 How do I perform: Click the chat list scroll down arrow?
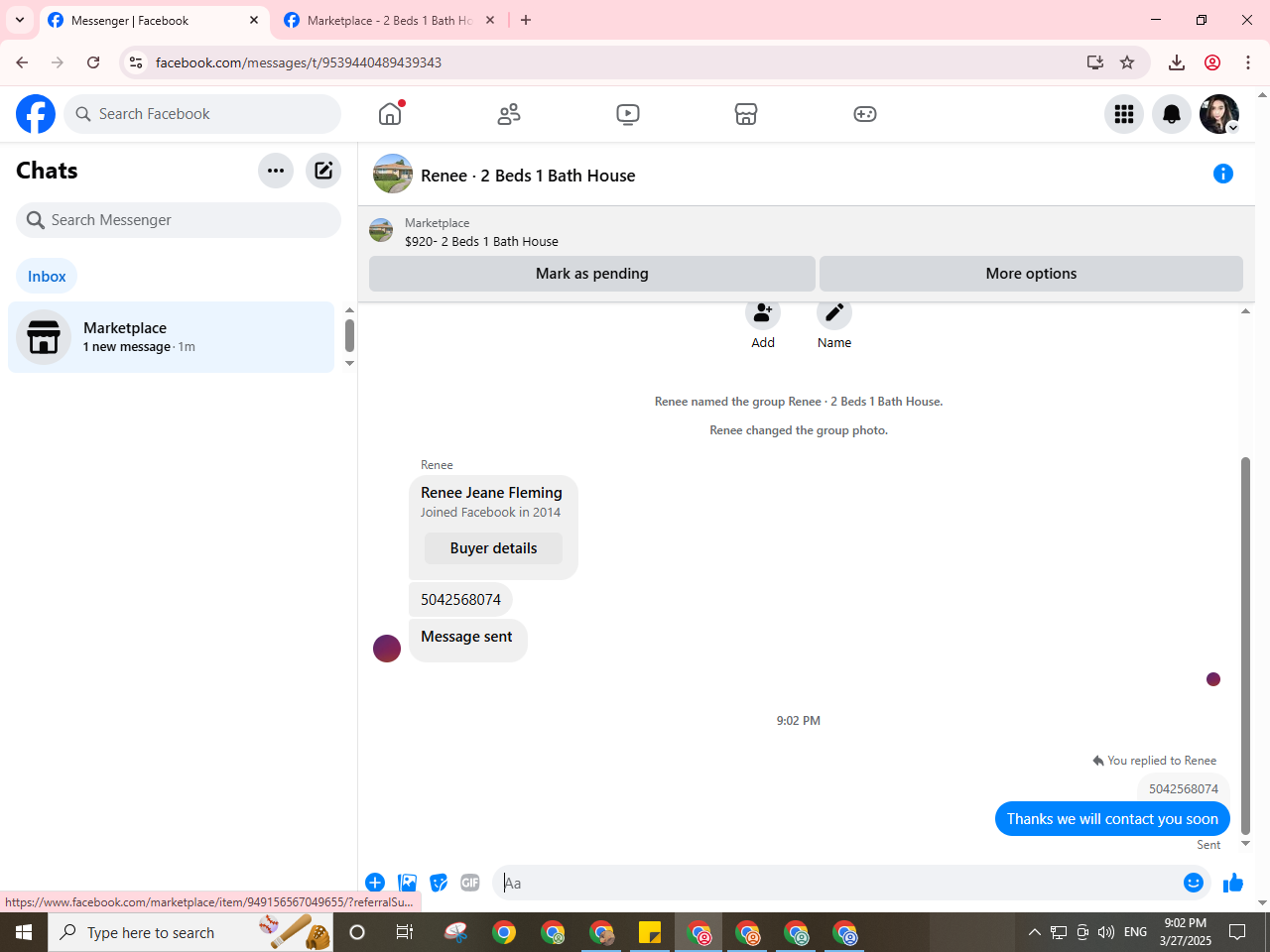click(349, 364)
